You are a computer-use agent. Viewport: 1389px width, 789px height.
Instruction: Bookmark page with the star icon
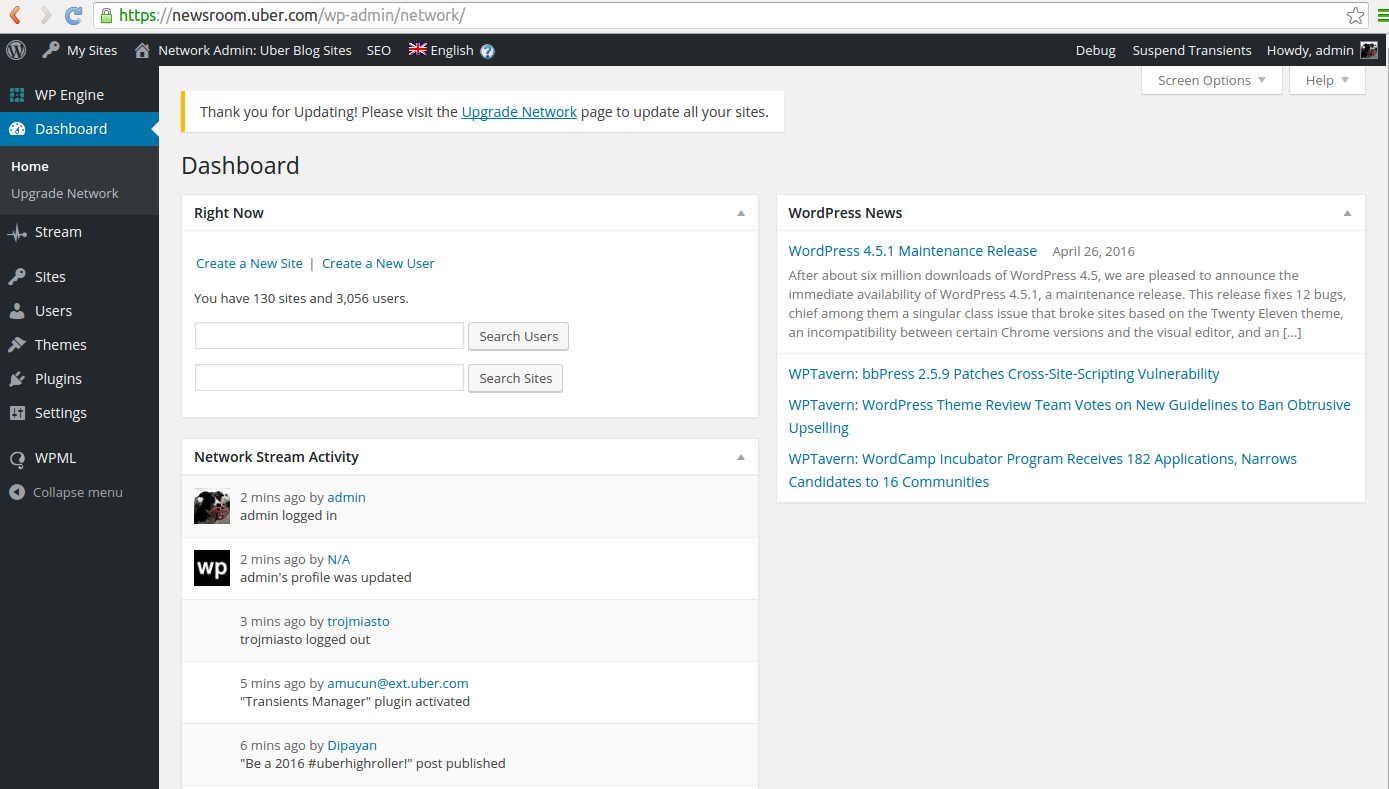pos(1355,15)
